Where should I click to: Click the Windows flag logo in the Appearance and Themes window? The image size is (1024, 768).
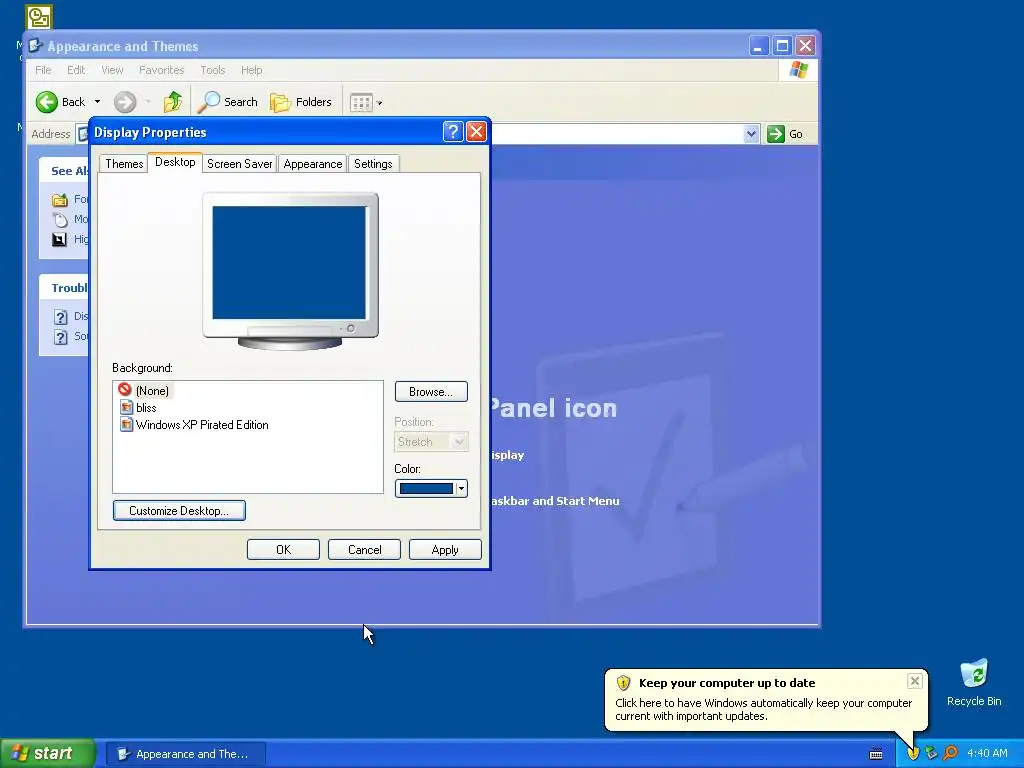798,70
